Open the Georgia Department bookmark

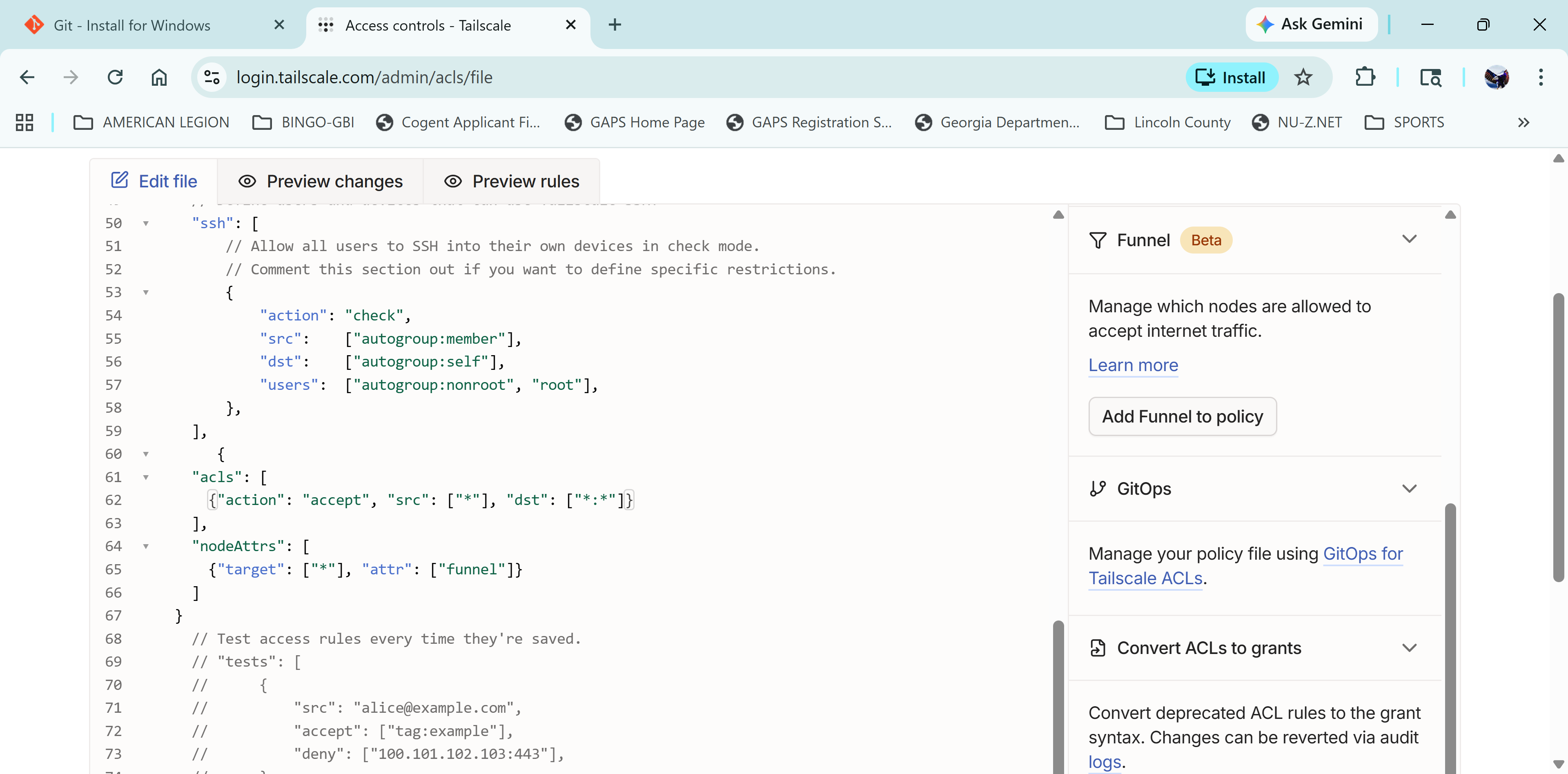[x=998, y=122]
